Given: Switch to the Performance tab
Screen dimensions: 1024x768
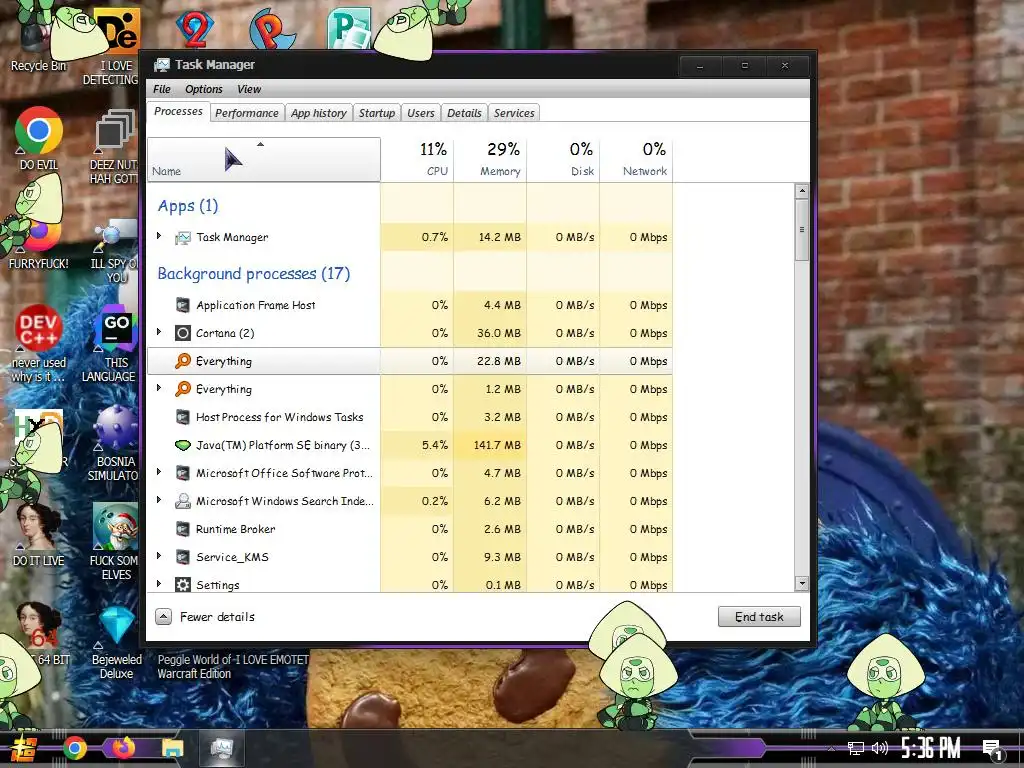Looking at the screenshot, I should (x=247, y=113).
